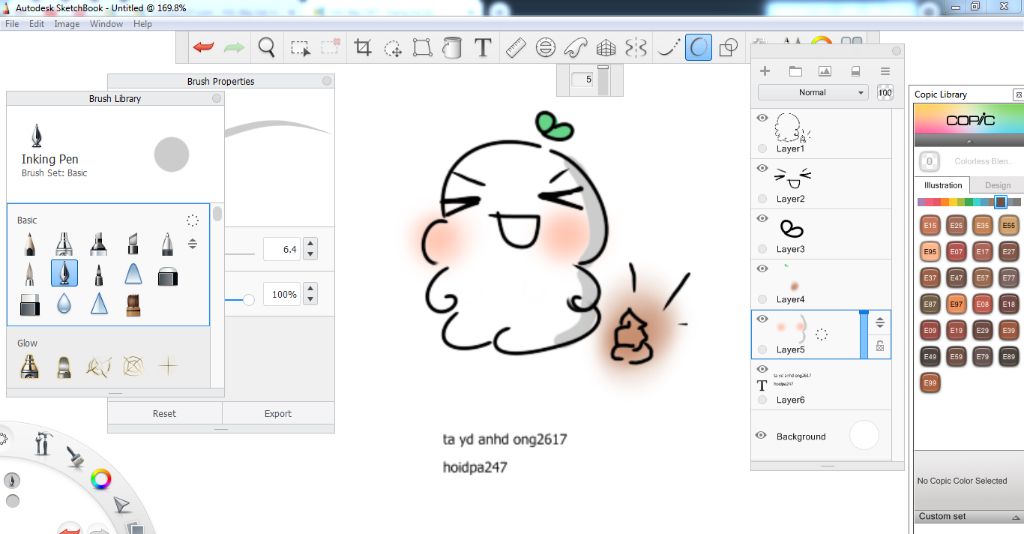Hide Layer2 with its eye icon
Screen dimensions: 1024x534
[762, 168]
